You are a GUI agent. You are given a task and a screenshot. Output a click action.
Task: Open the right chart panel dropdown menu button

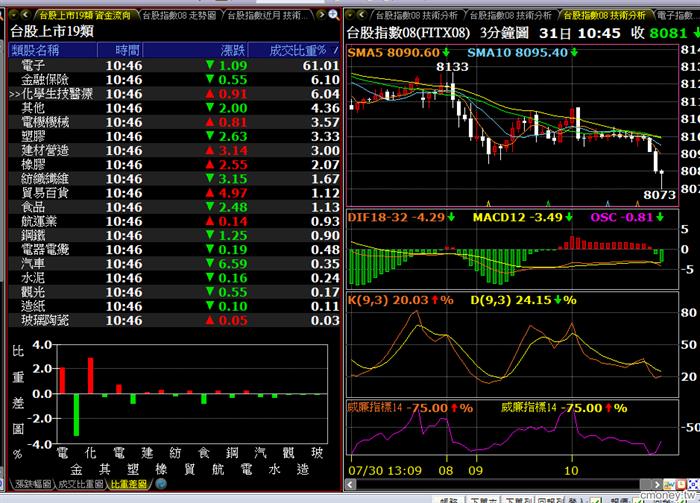350,15
